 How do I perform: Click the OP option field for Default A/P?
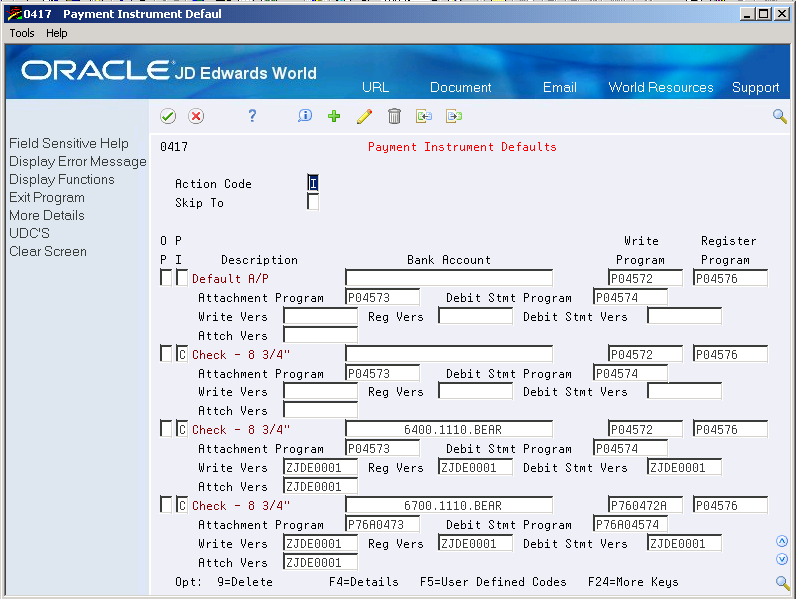165,278
